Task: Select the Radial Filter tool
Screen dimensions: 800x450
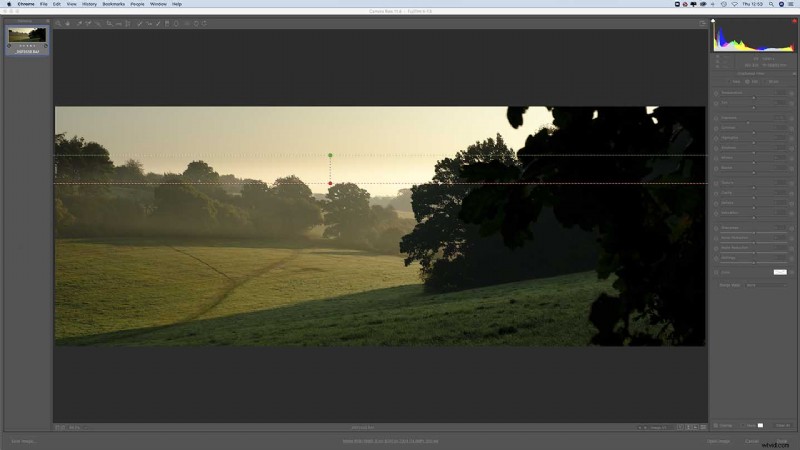Action: 176,23
